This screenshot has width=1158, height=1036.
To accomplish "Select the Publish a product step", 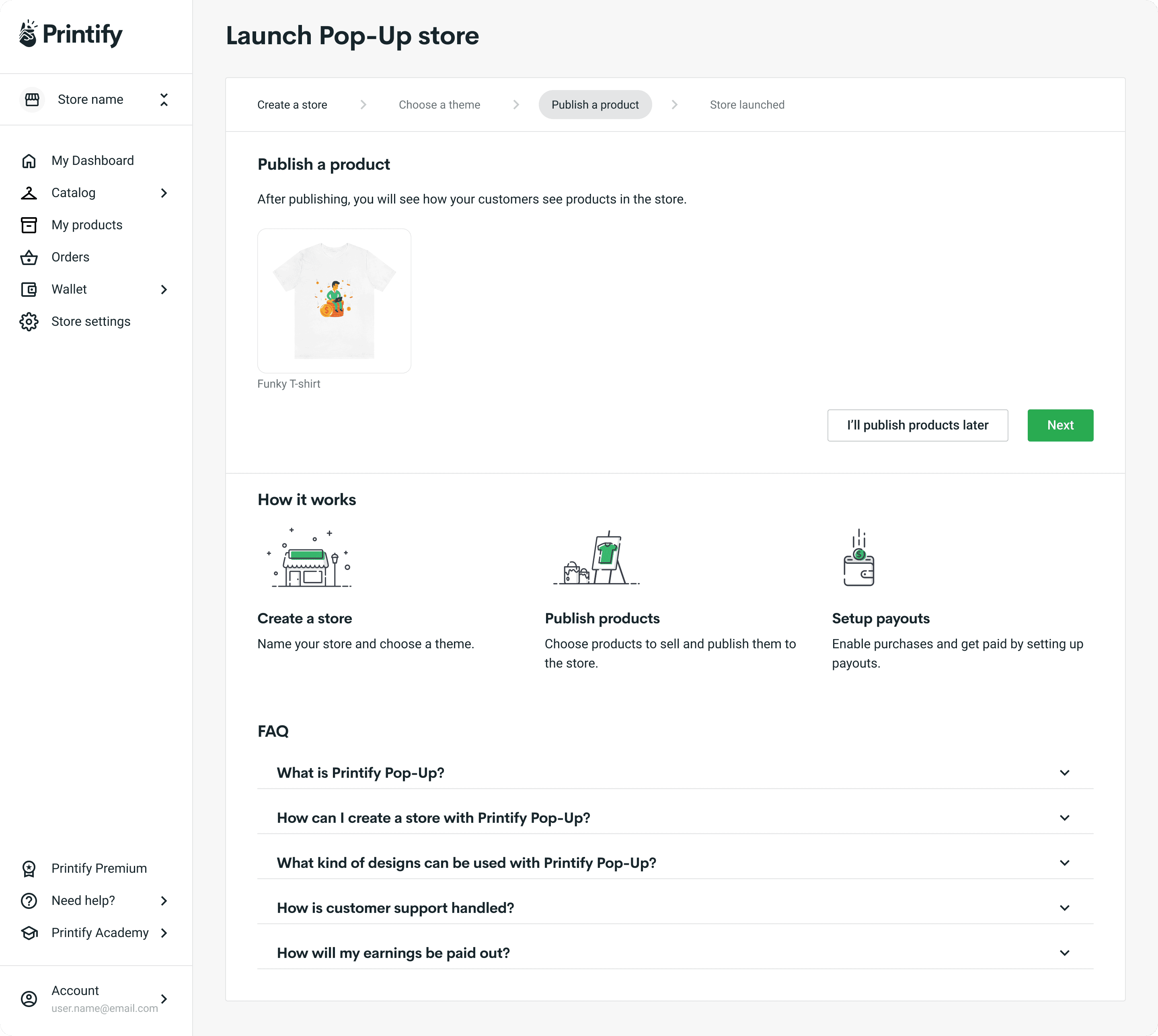I will (595, 105).
